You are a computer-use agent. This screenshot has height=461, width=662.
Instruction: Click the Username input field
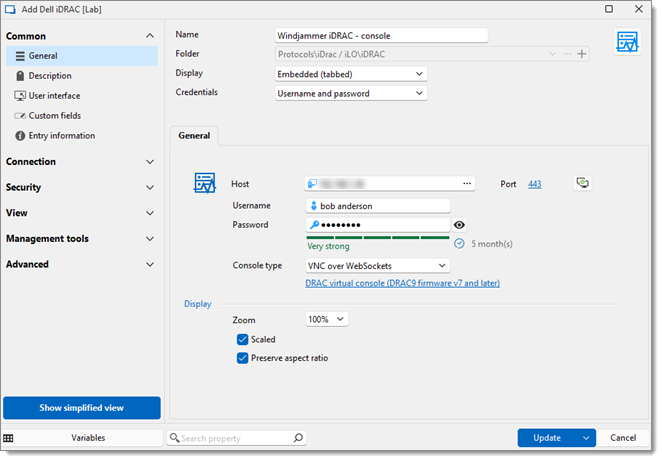pyautogui.click(x=378, y=206)
